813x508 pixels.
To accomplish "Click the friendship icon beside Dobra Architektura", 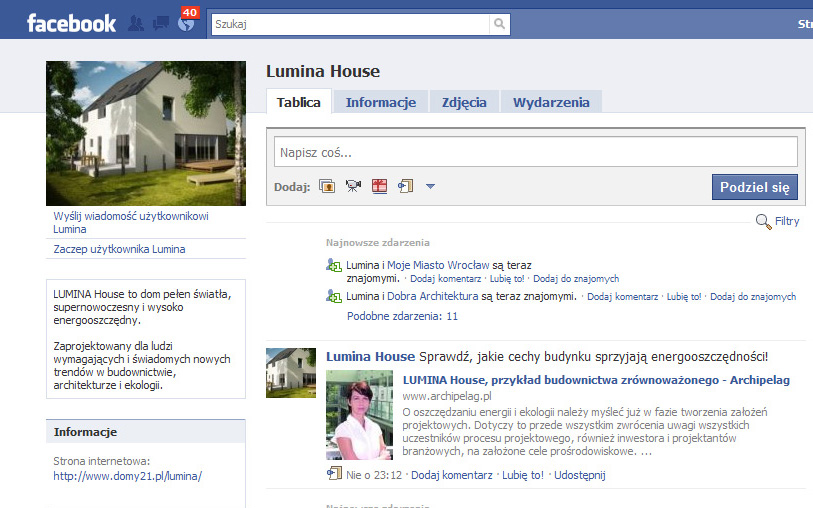I will pyautogui.click(x=334, y=297).
